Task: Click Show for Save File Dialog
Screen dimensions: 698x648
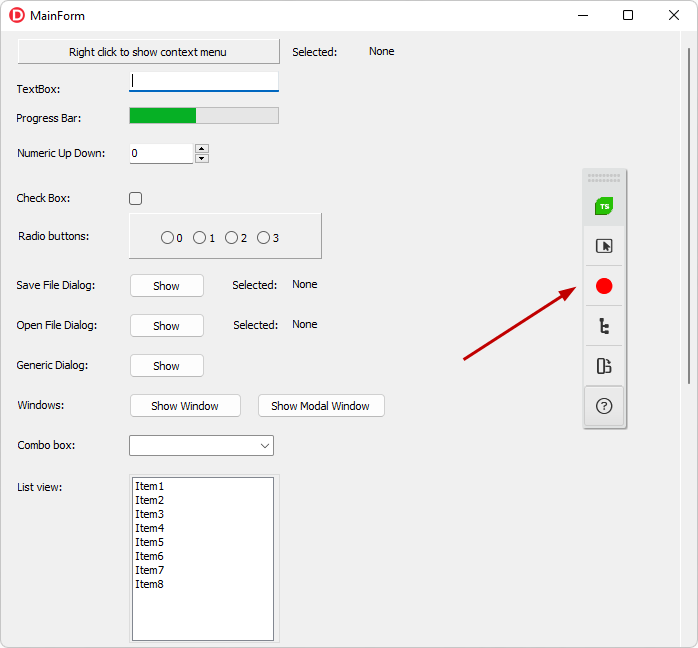Action: tap(167, 286)
